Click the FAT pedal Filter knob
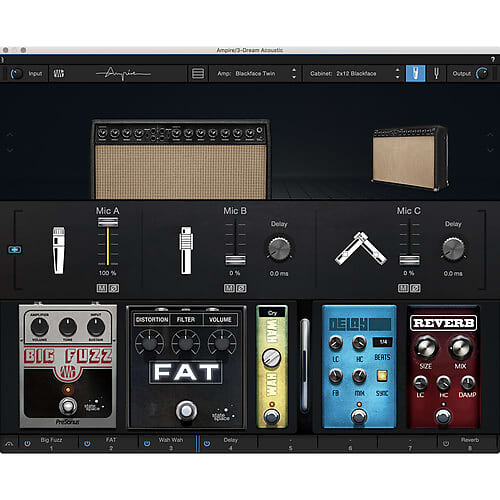500x500 pixels. (186, 342)
